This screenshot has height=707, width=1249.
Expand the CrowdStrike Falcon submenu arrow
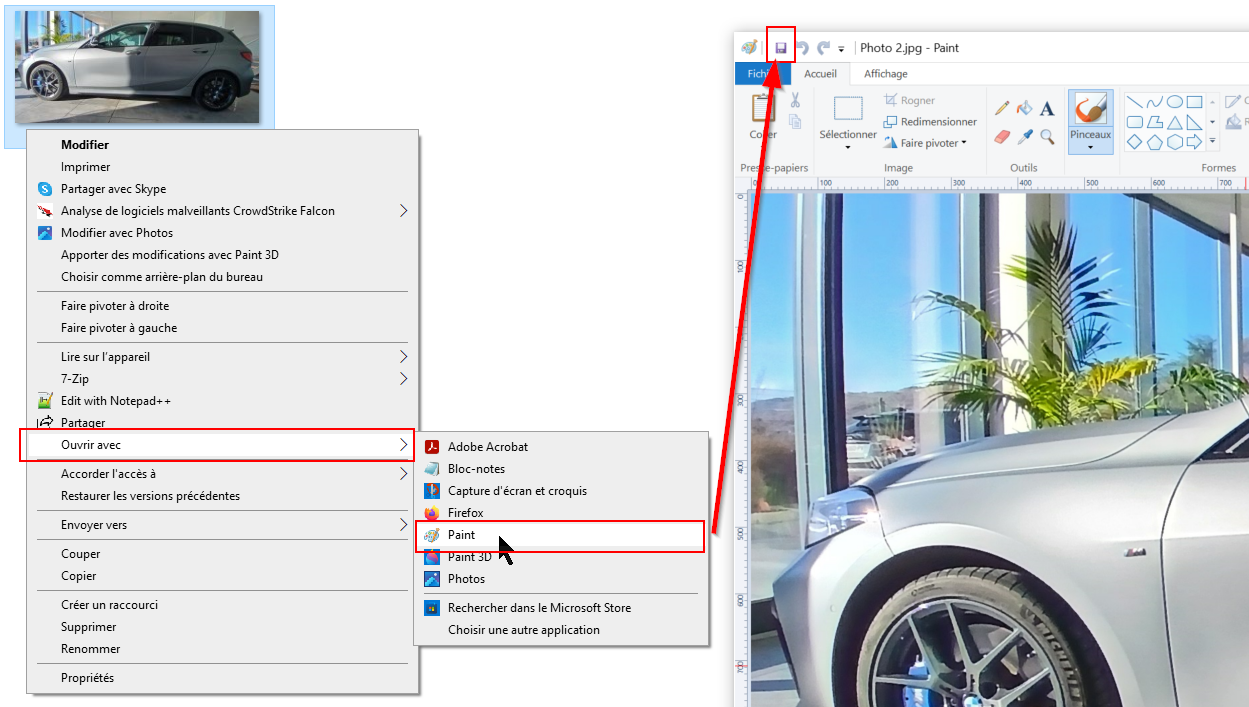(x=404, y=211)
